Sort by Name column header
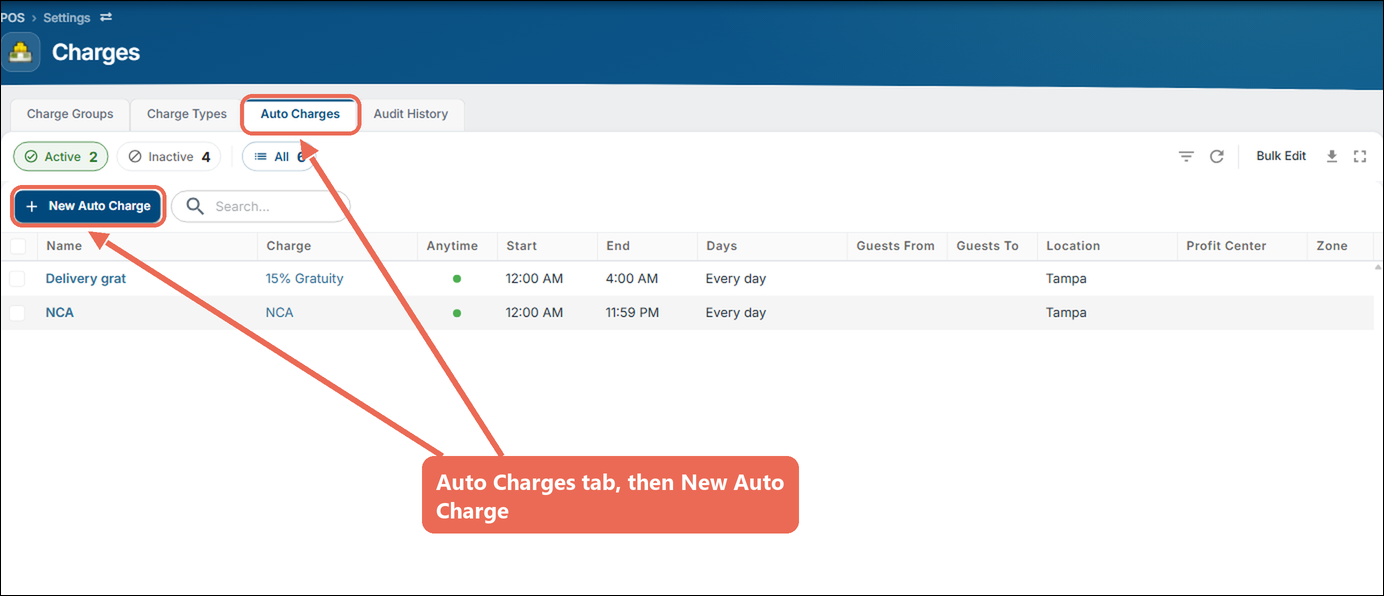Viewport: 1384px width, 596px height. tap(64, 246)
